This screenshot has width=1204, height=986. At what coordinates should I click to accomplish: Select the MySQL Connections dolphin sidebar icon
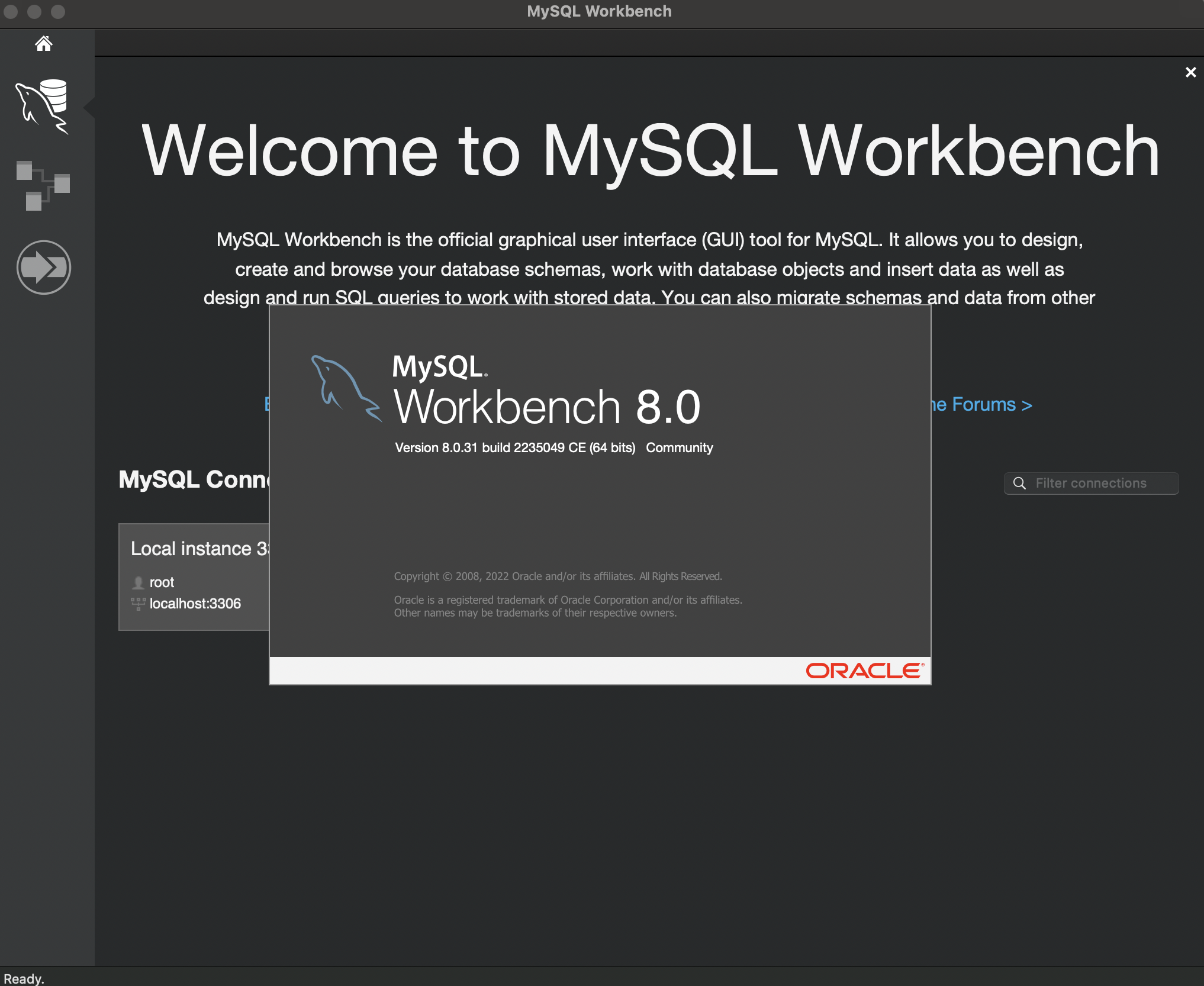[43, 107]
